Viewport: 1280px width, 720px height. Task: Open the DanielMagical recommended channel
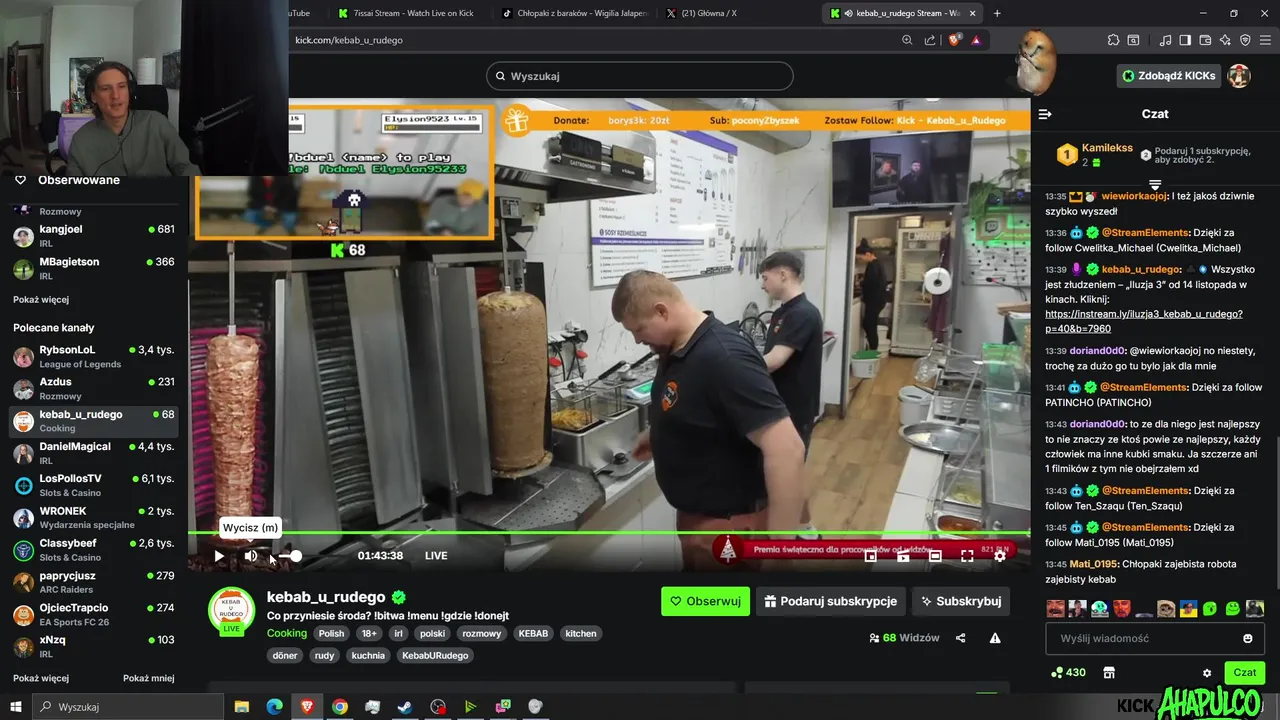click(94, 453)
